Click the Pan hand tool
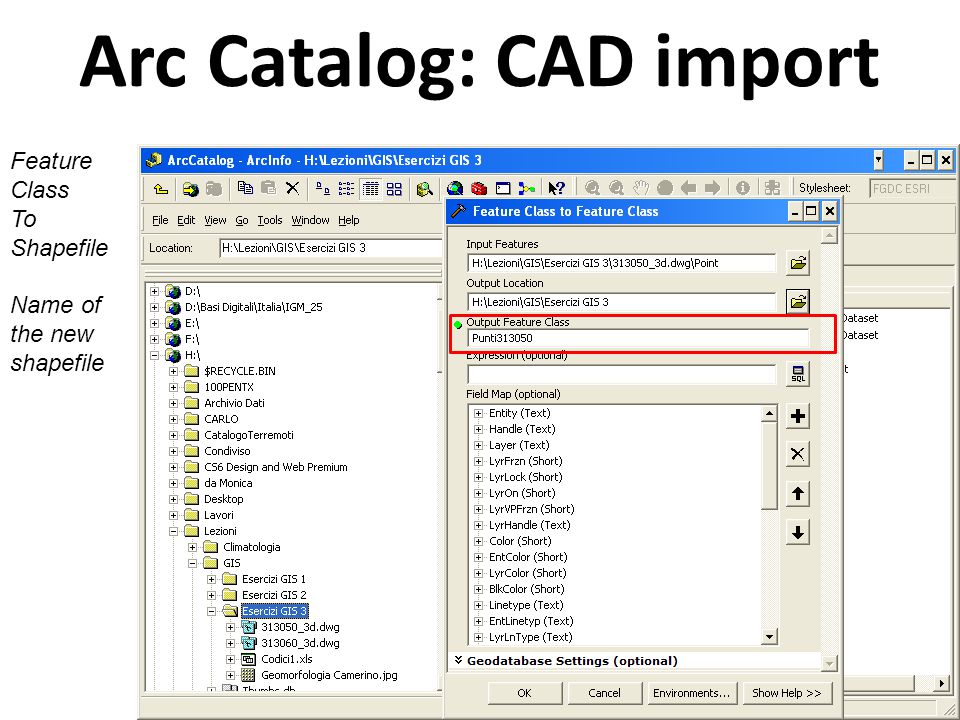Viewport: 960px width, 720px height. 641,188
